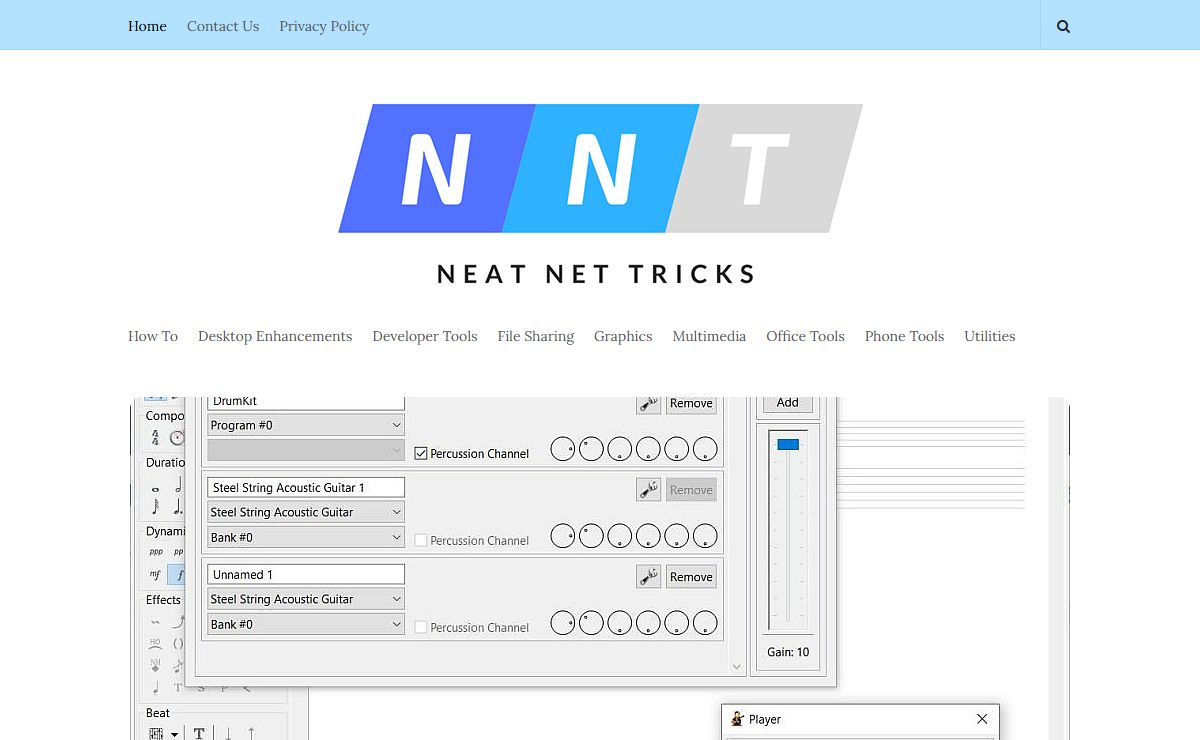Click the blue Gain slider handle
1200x740 pixels.
(788, 444)
